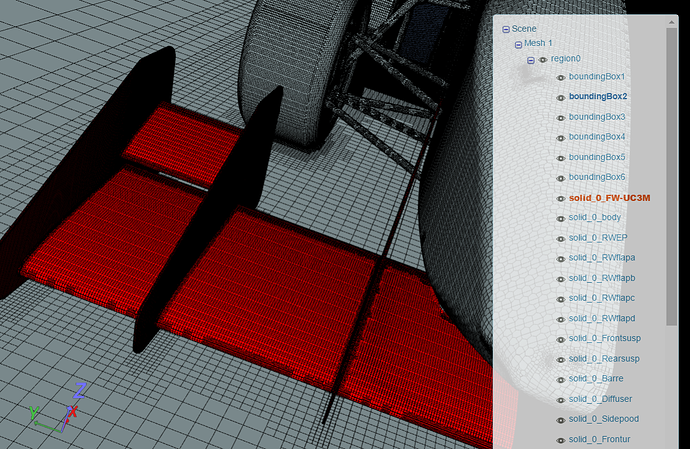This screenshot has height=449, width=690.
Task: Select solid_0_Barre entry
Action: pyautogui.click(x=596, y=379)
